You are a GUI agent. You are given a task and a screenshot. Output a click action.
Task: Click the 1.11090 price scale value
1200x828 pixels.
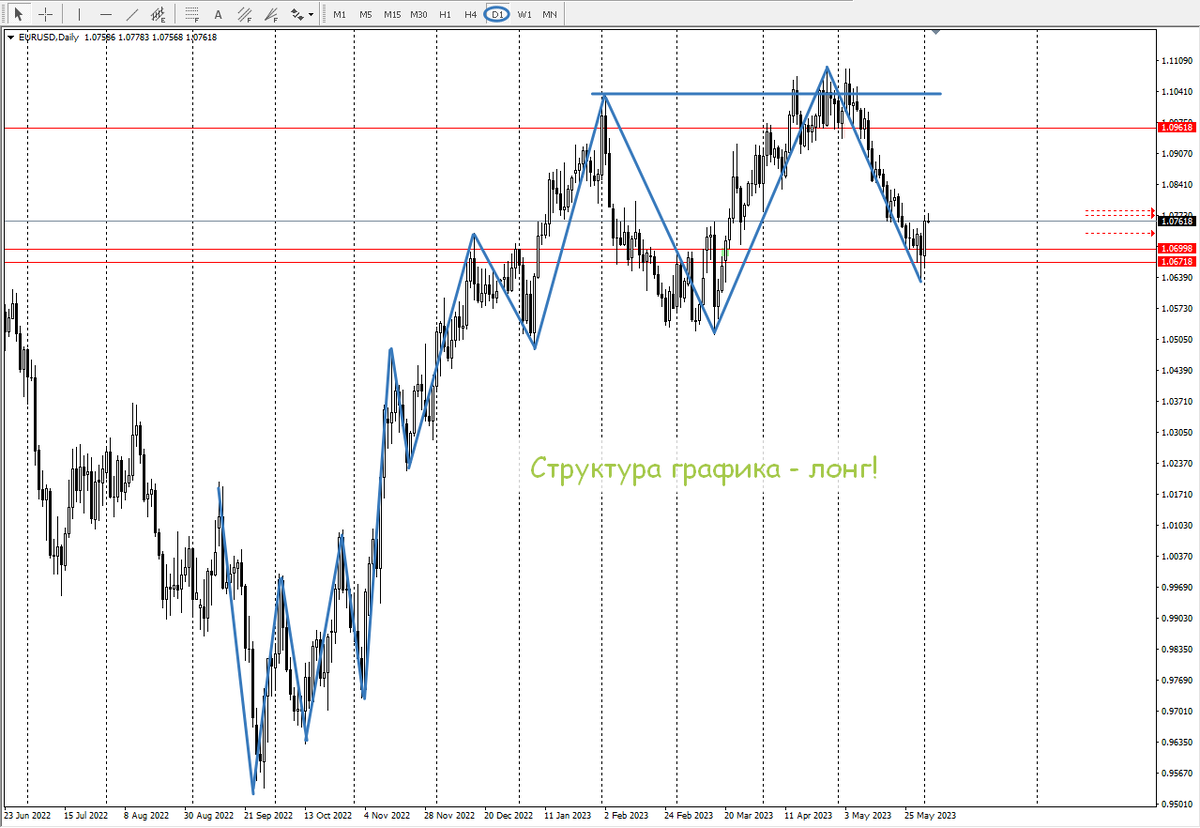click(x=1175, y=61)
